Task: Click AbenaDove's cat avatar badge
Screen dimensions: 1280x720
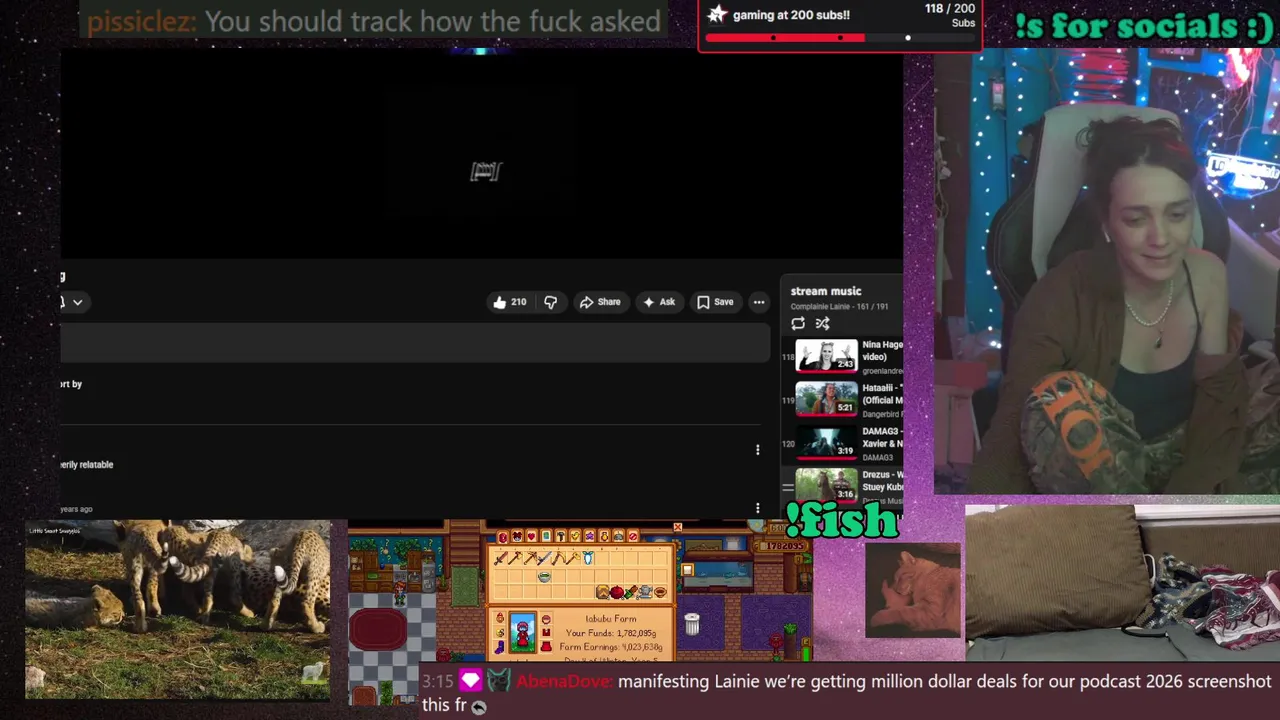Action: pyautogui.click(x=498, y=681)
